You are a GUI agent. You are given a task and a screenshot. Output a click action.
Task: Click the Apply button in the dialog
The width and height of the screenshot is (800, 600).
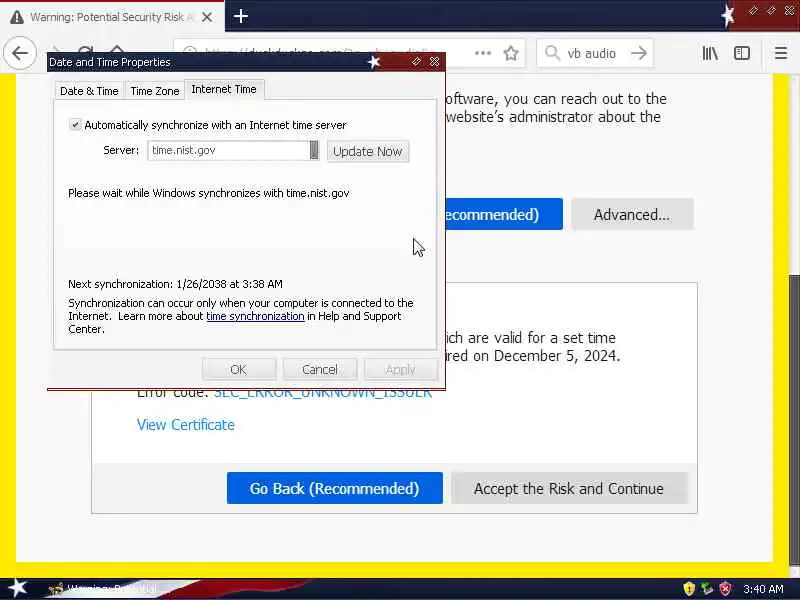401,369
